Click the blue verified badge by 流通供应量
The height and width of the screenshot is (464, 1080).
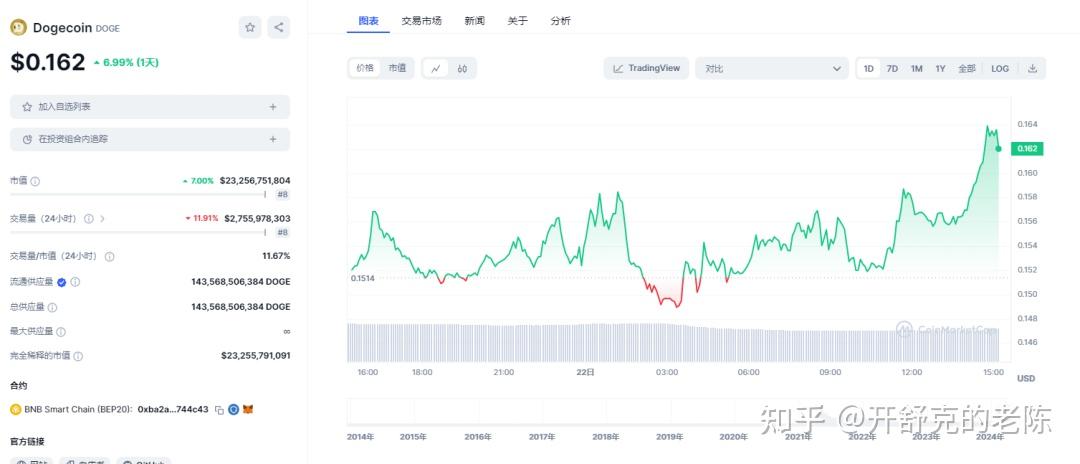point(61,282)
